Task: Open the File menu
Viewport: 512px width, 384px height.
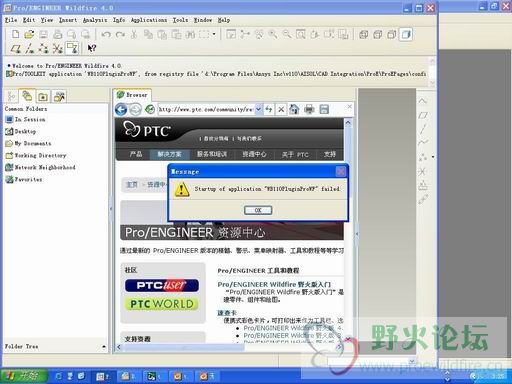Action: click(11, 20)
